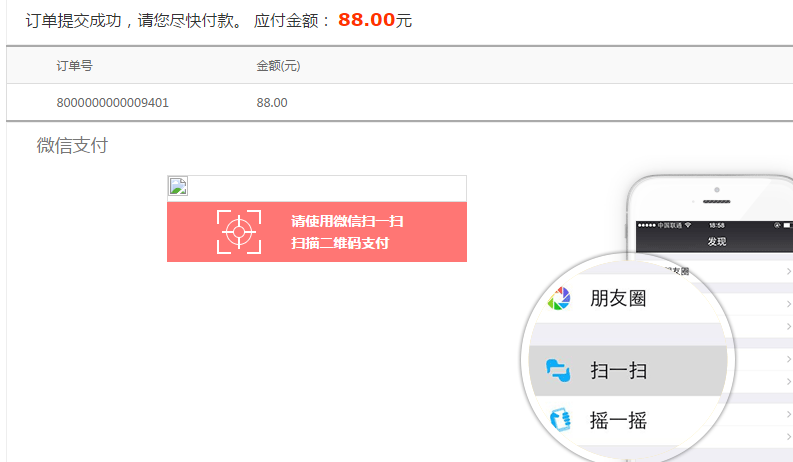
Task: Click the red 88.00 payable amount
Action: point(366,20)
